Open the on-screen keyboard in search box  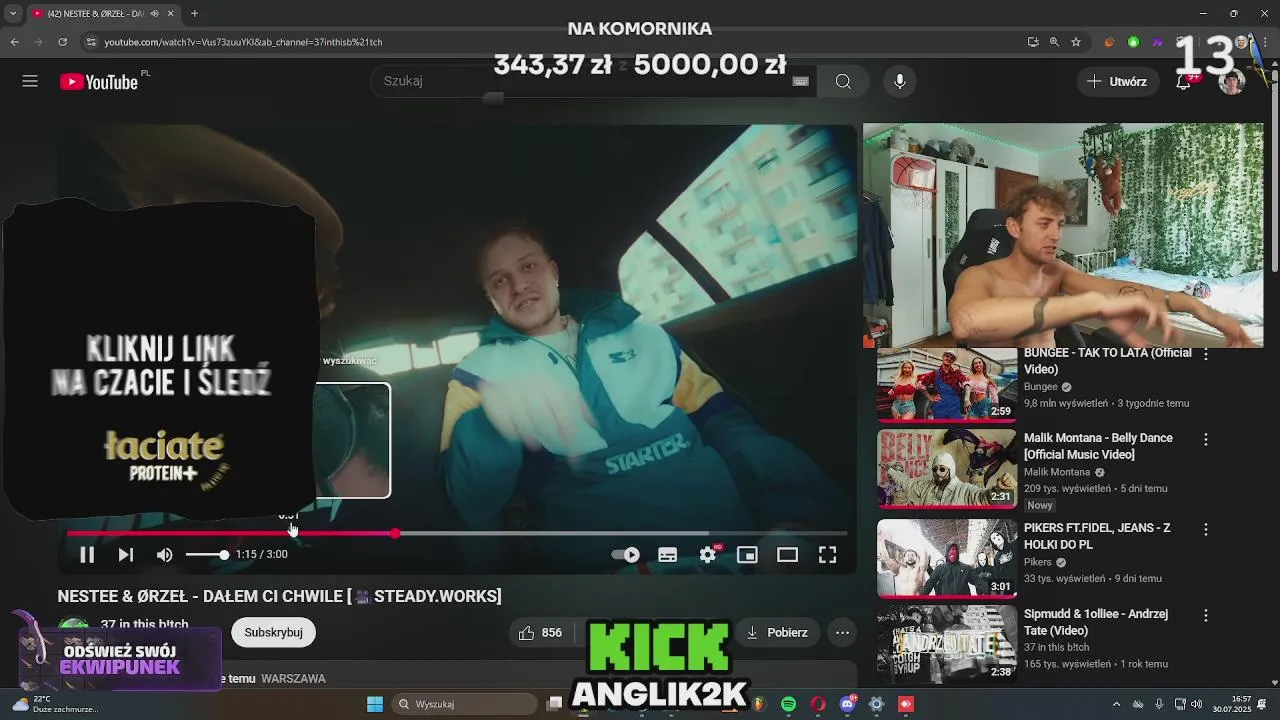tap(800, 81)
